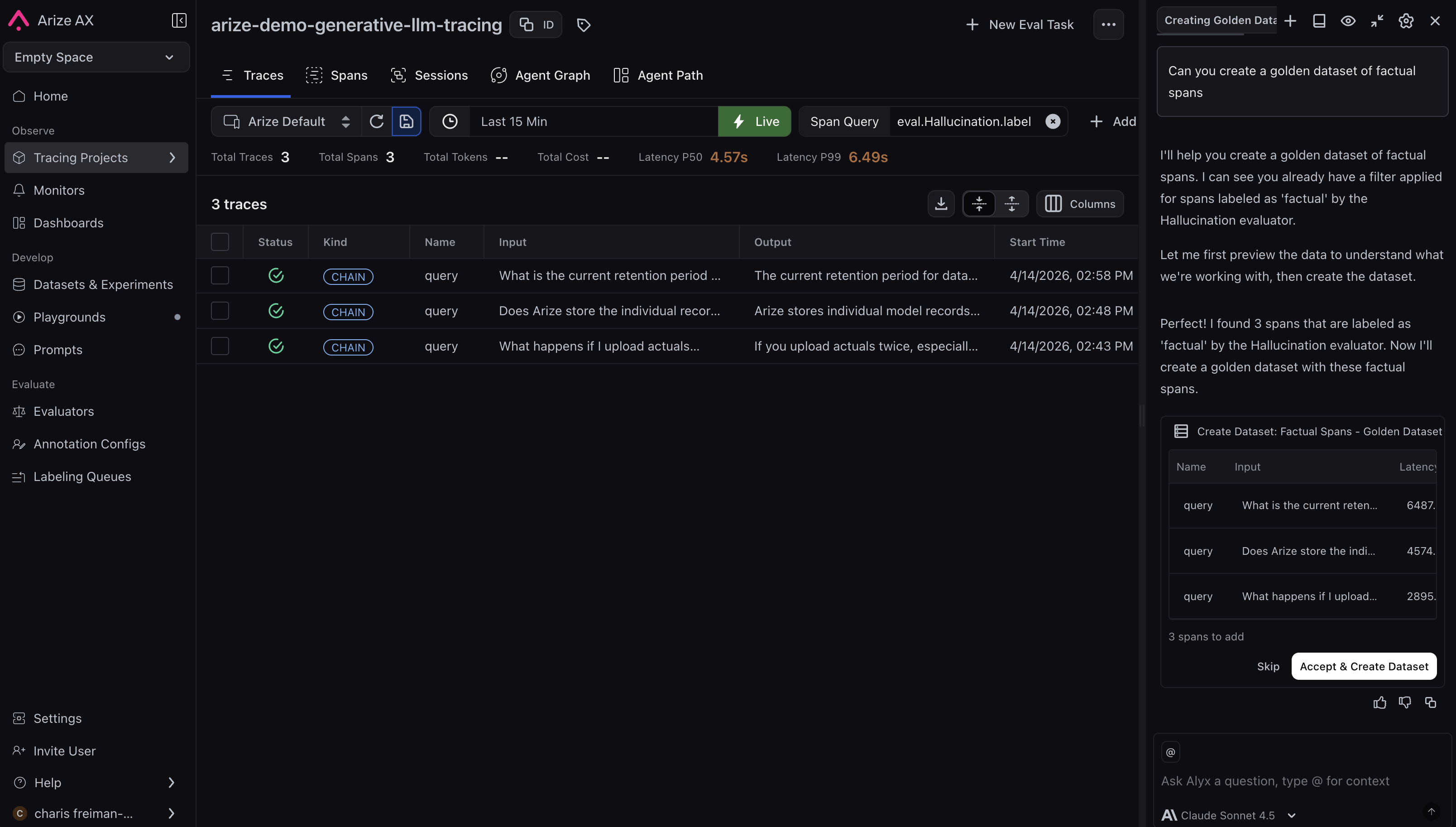This screenshot has width=1456, height=827.
Task: Select the Creating Golden Dataset chat tab
Action: 1217,20
